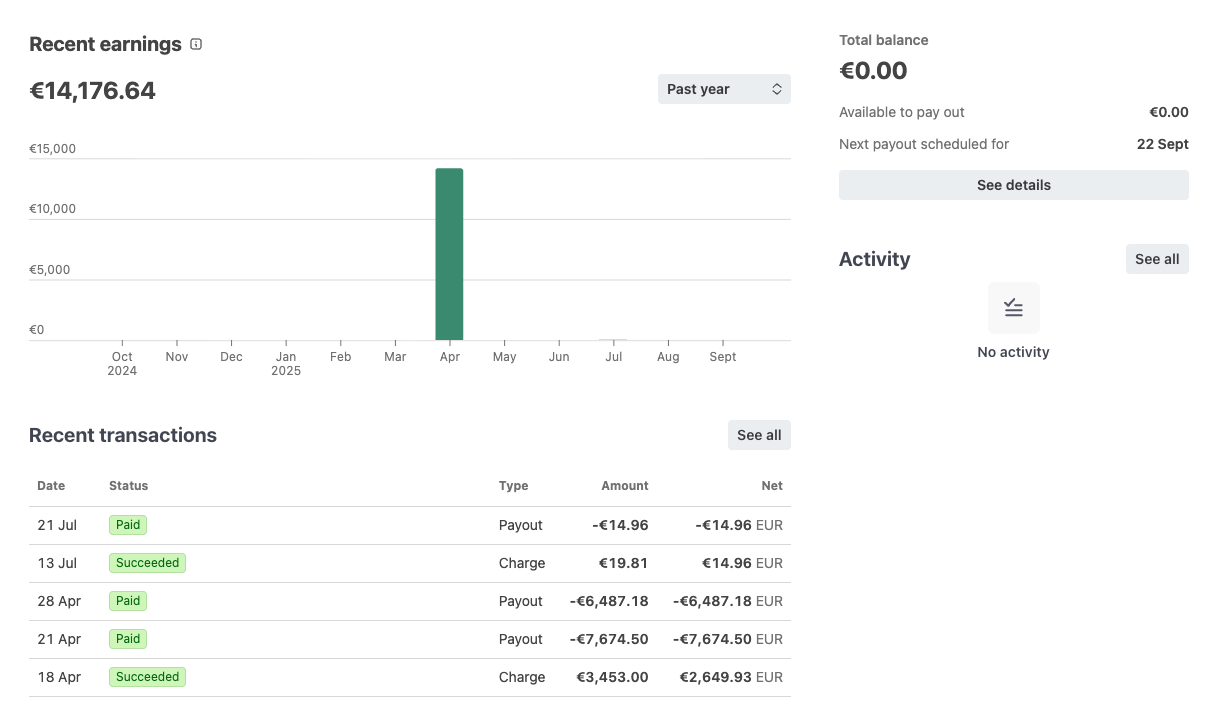
Task: Click See details under Next payout scheduled
Action: pyautogui.click(x=1013, y=184)
